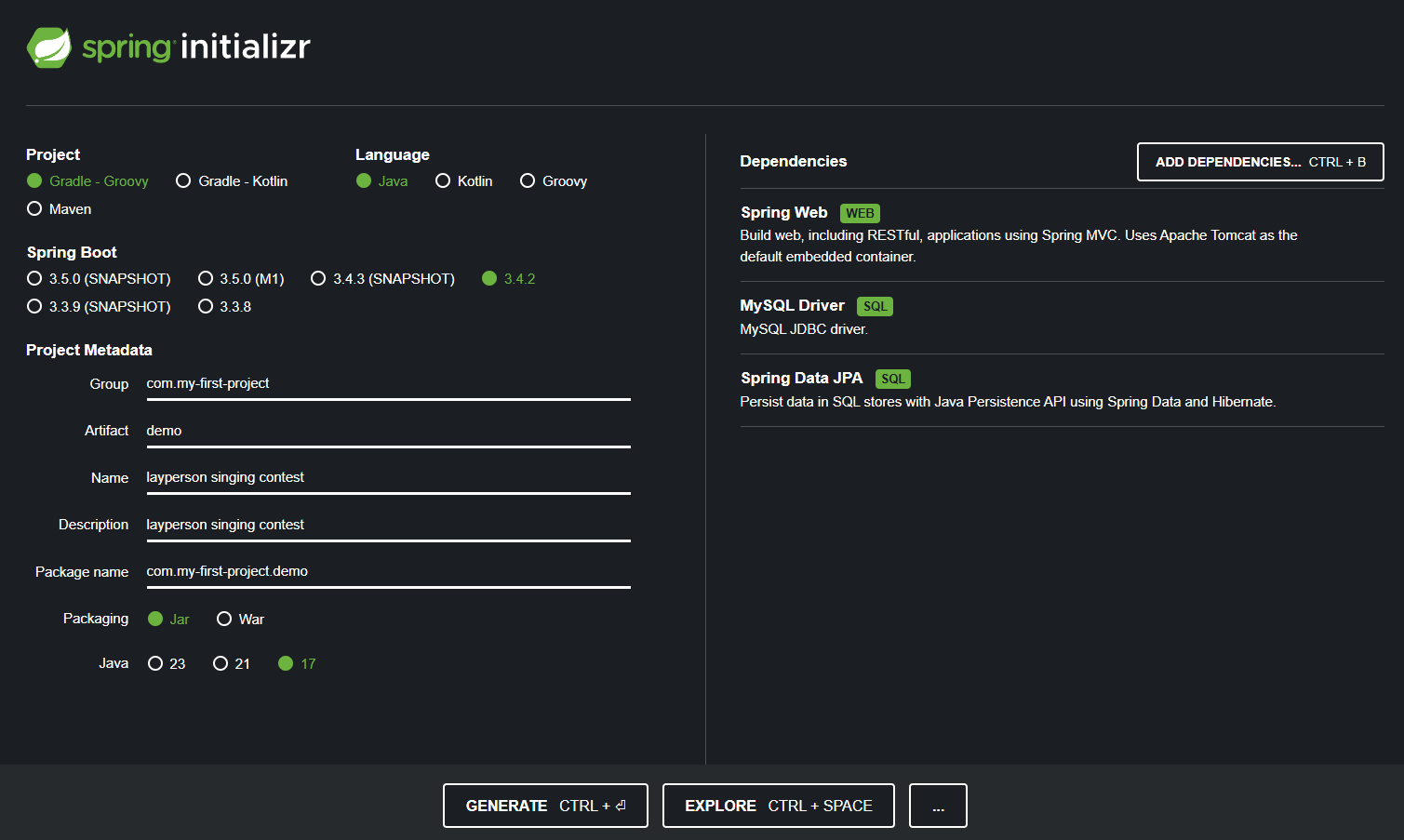The height and width of the screenshot is (840, 1404).
Task: Click the Language heading
Action: 393,155
